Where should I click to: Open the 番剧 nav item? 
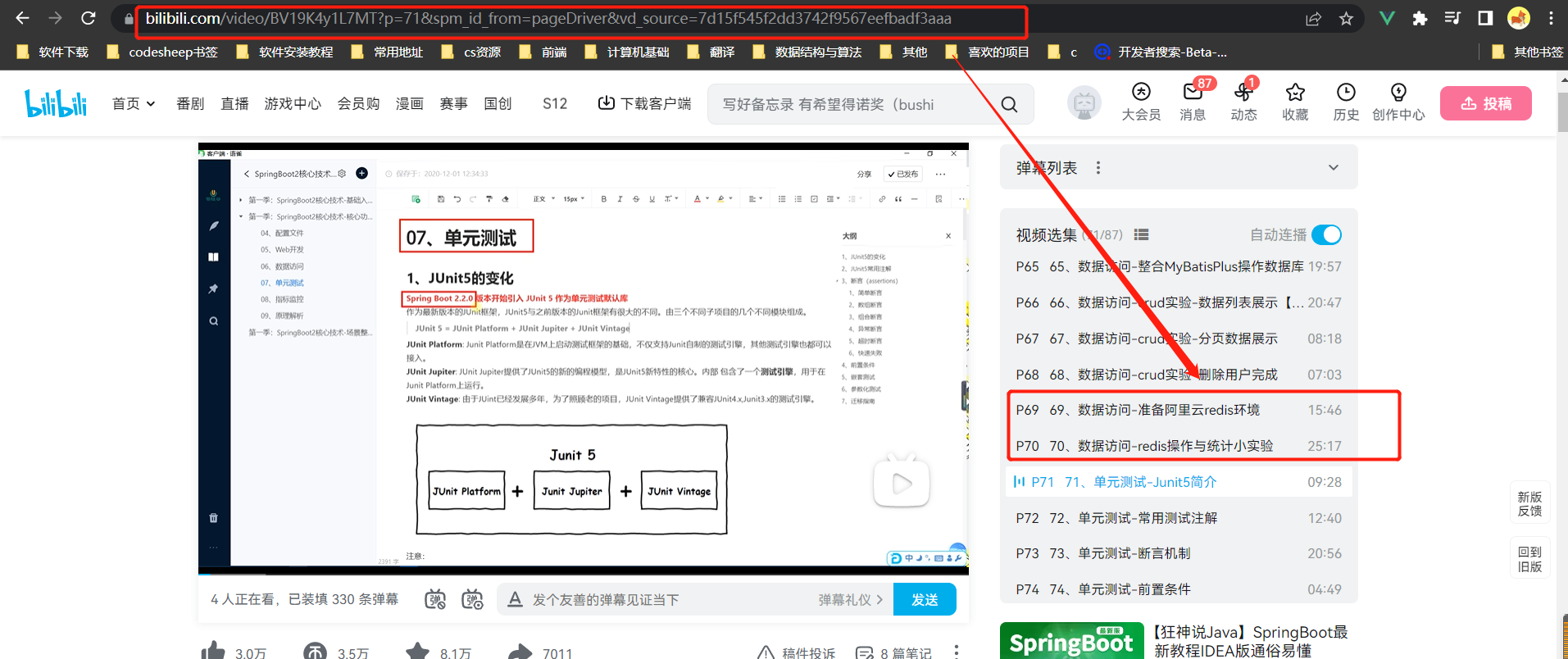pos(190,104)
